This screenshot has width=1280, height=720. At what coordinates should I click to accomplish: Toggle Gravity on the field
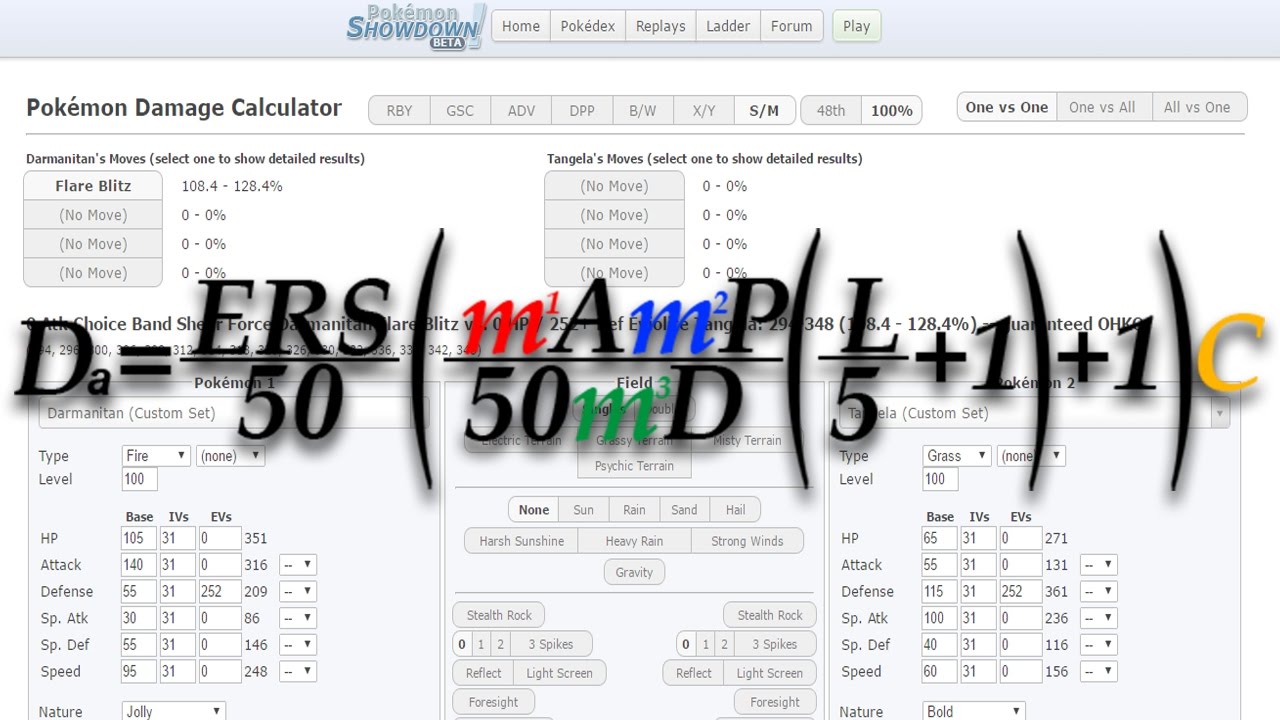point(634,573)
